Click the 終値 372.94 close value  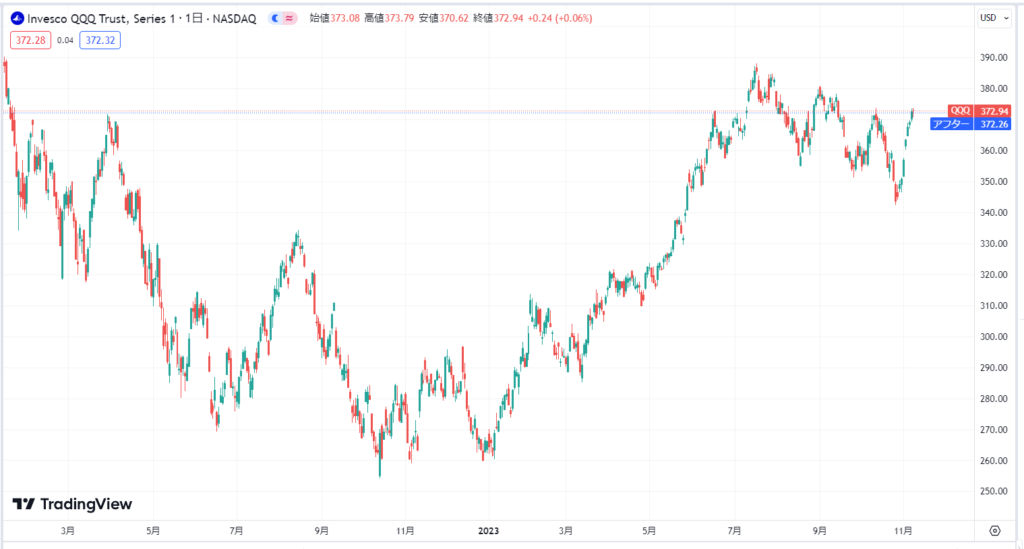pos(498,18)
